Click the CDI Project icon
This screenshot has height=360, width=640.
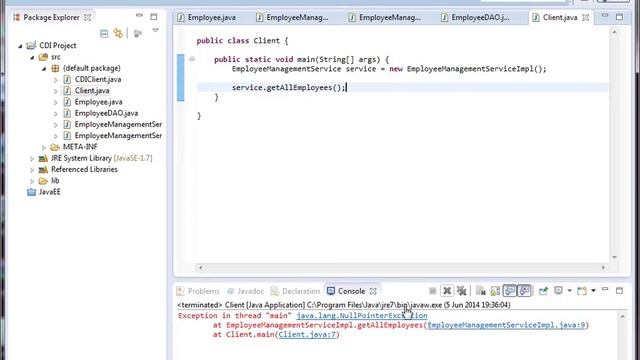pyautogui.click(x=31, y=45)
